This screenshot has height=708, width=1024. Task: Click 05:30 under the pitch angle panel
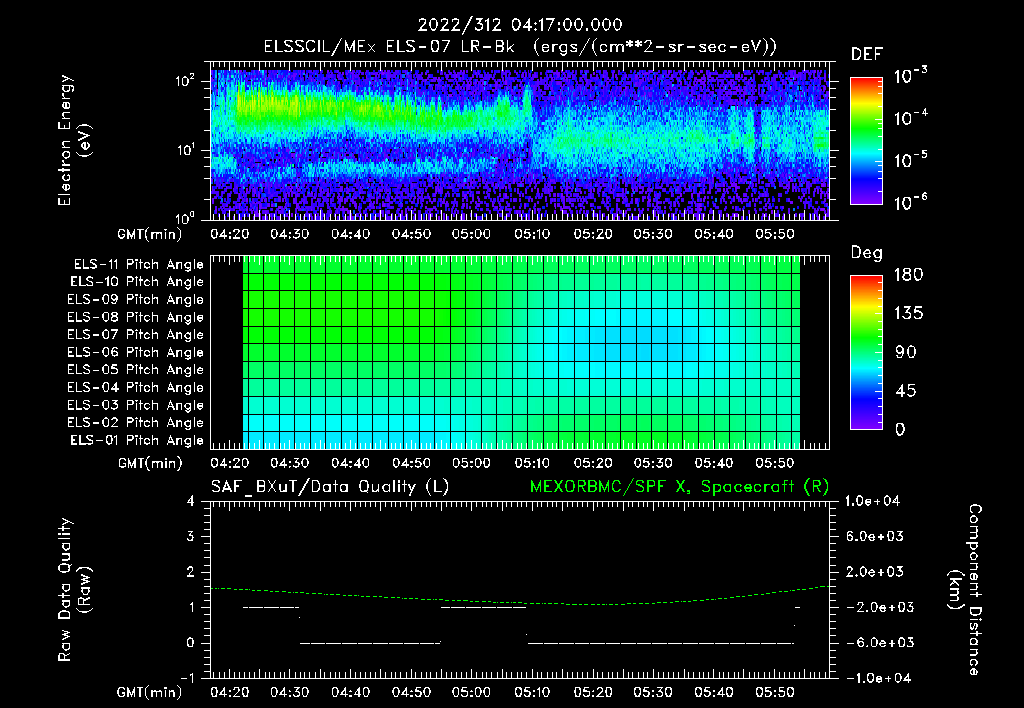click(x=652, y=463)
